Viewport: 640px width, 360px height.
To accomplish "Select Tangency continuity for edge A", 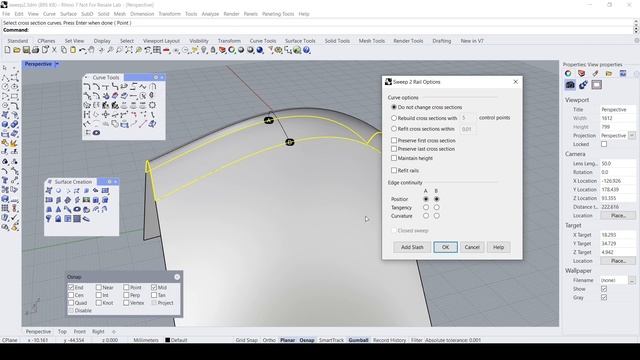I will [426, 207].
